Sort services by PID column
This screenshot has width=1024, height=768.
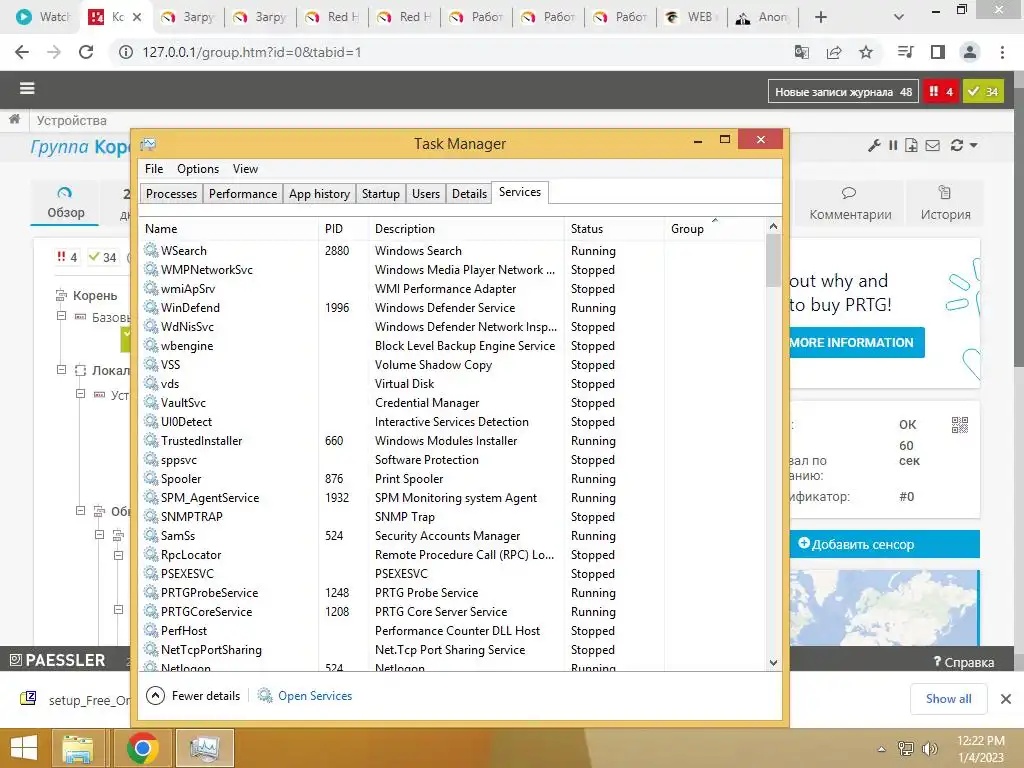[343, 229]
